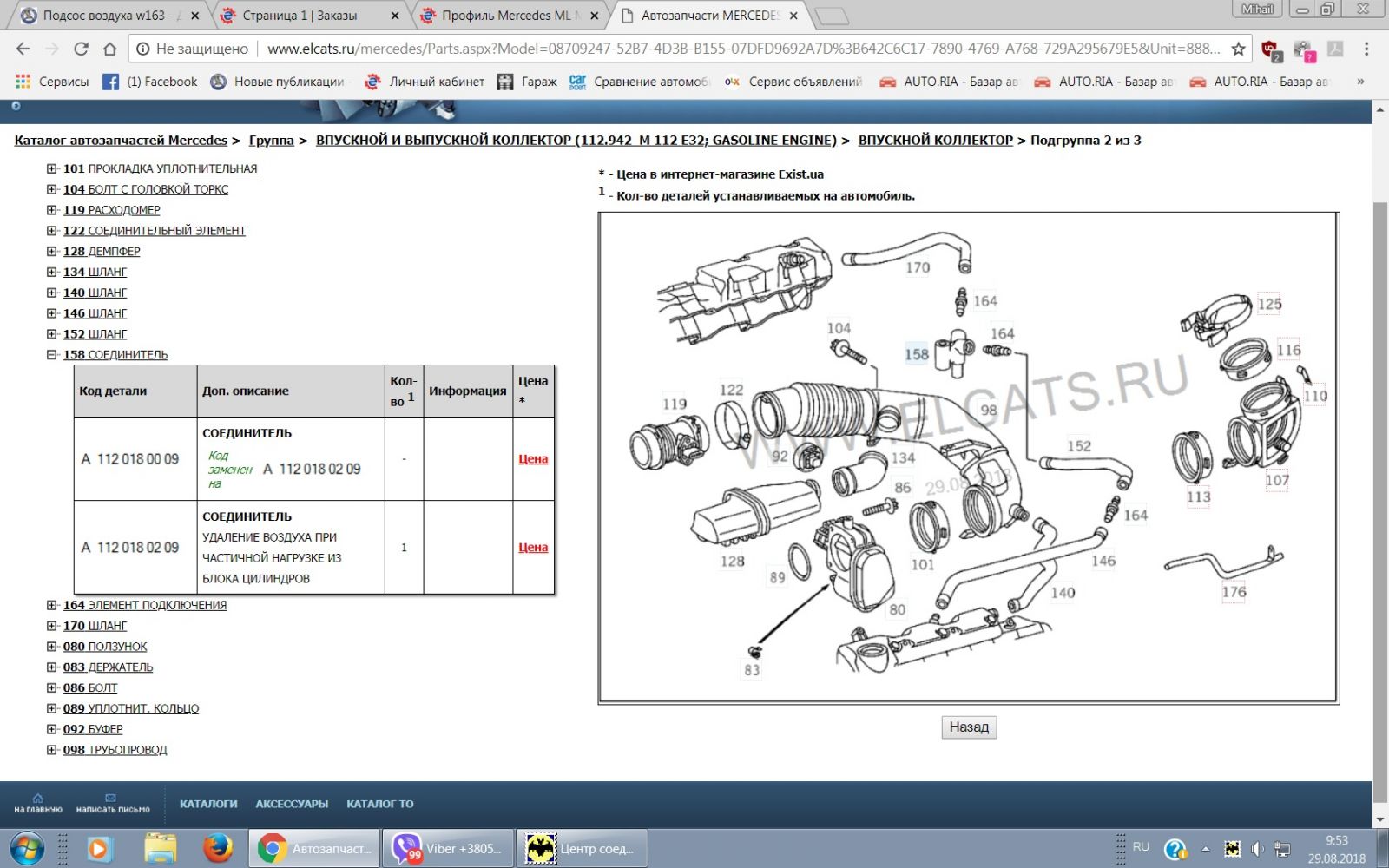This screenshot has height=868, width=1389.
Task: Open the 080 ПОЛЗУНОК part link
Action: (x=105, y=647)
